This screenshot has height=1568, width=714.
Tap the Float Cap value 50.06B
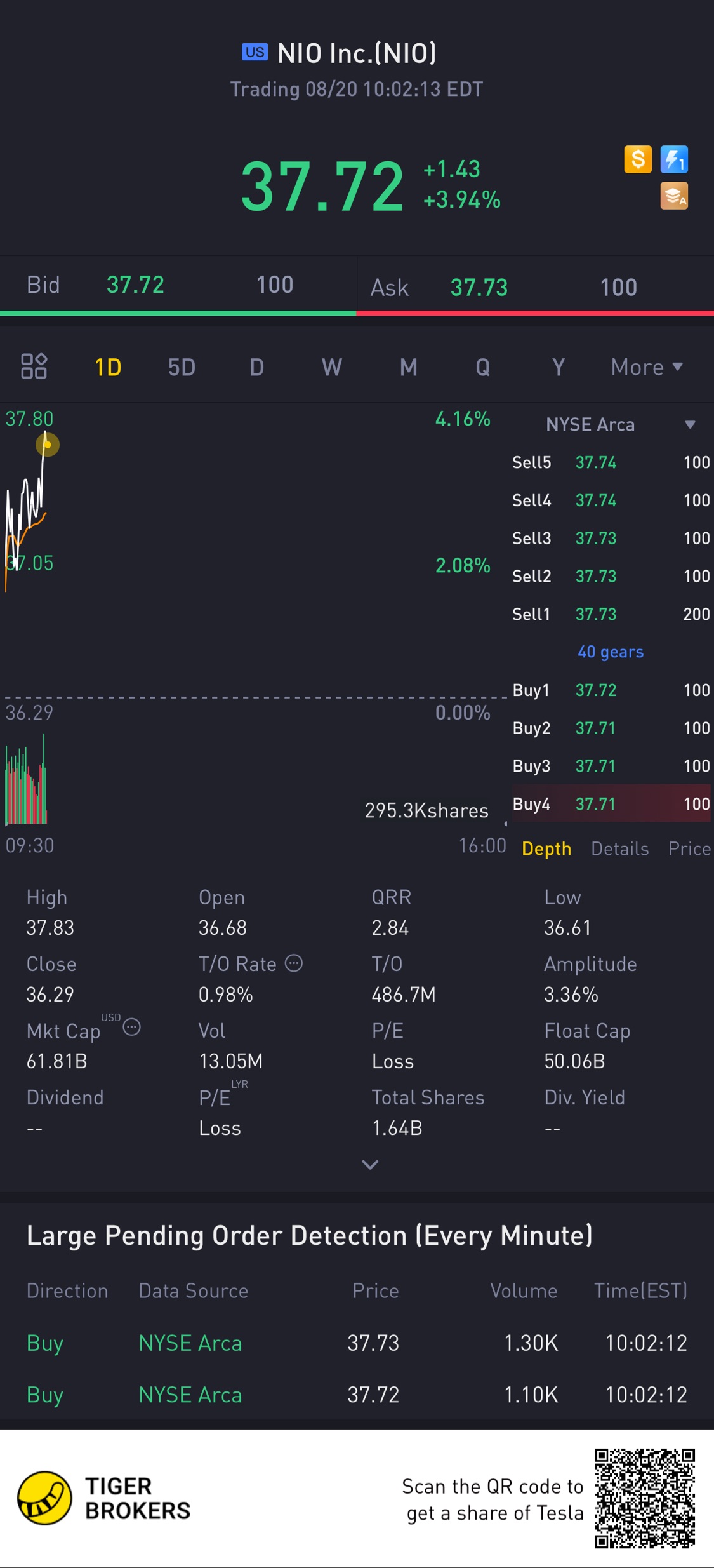pos(574,1061)
